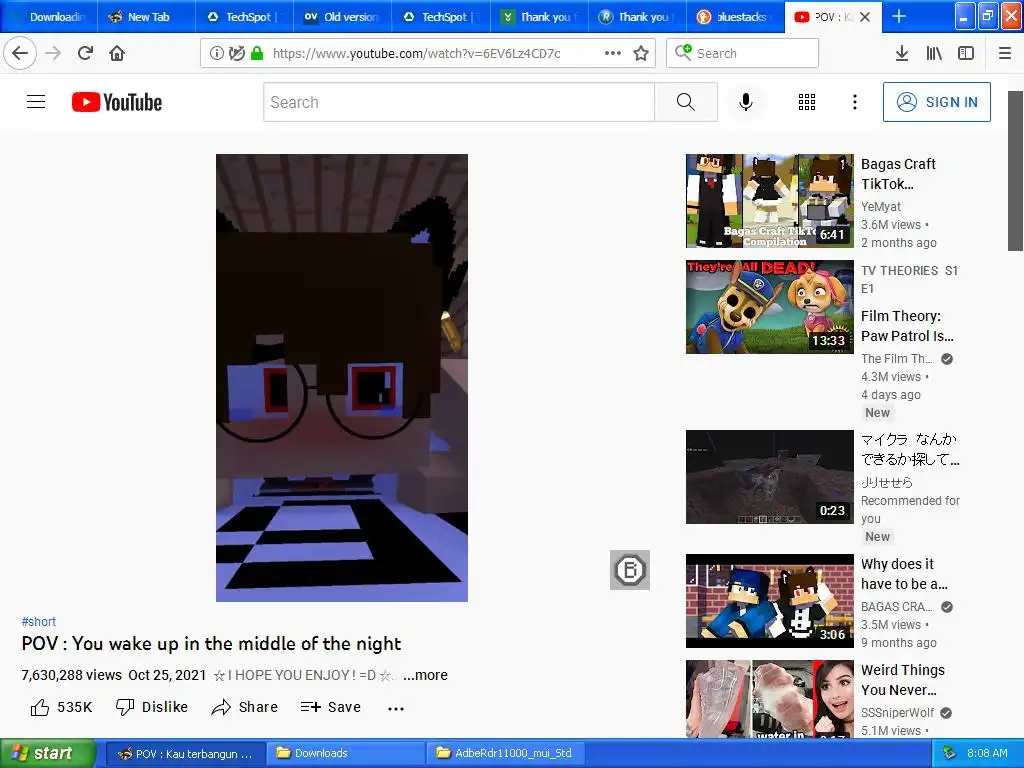
Task: Open the Firefox library icon
Action: click(934, 54)
